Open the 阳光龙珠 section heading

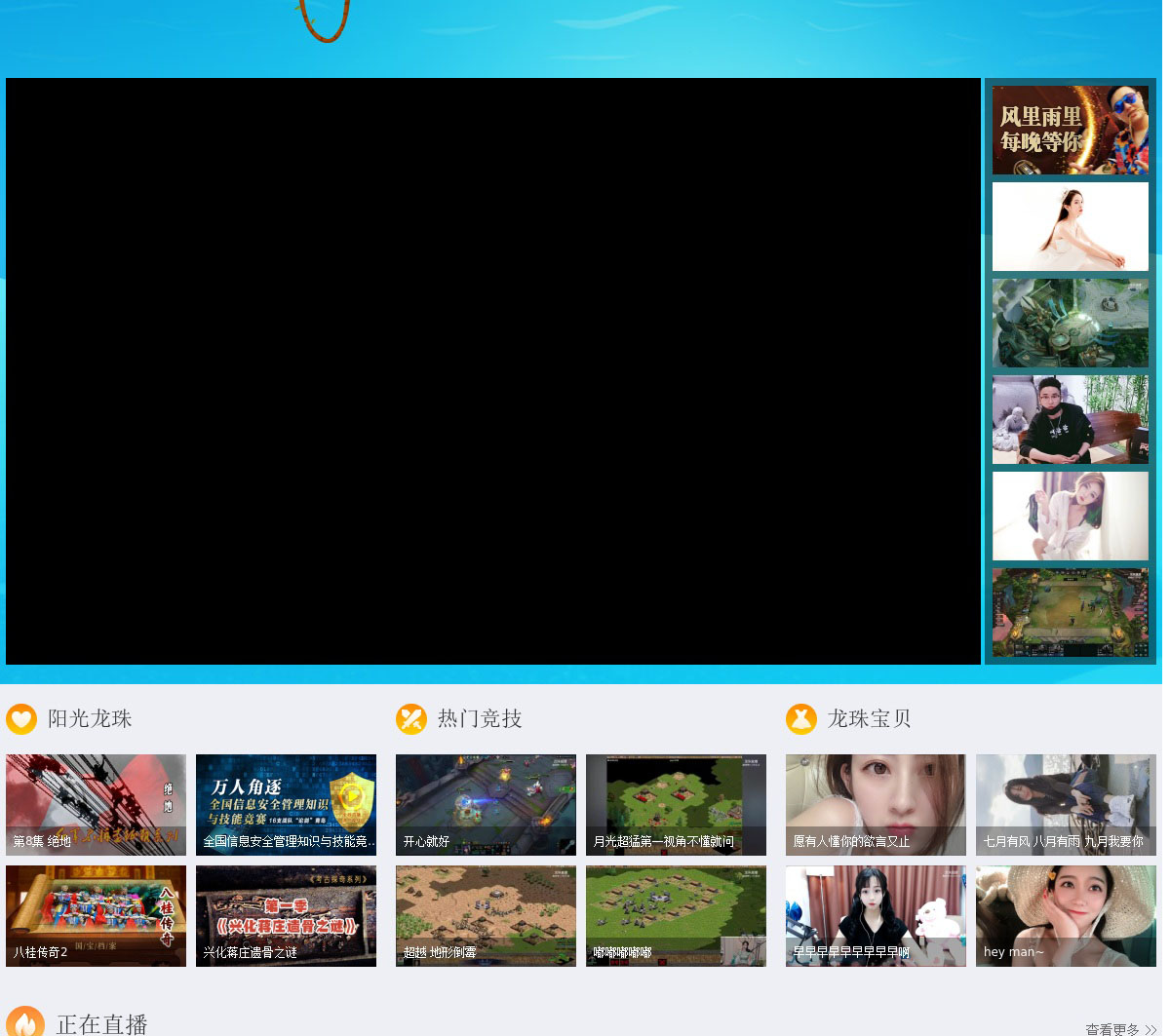90,719
